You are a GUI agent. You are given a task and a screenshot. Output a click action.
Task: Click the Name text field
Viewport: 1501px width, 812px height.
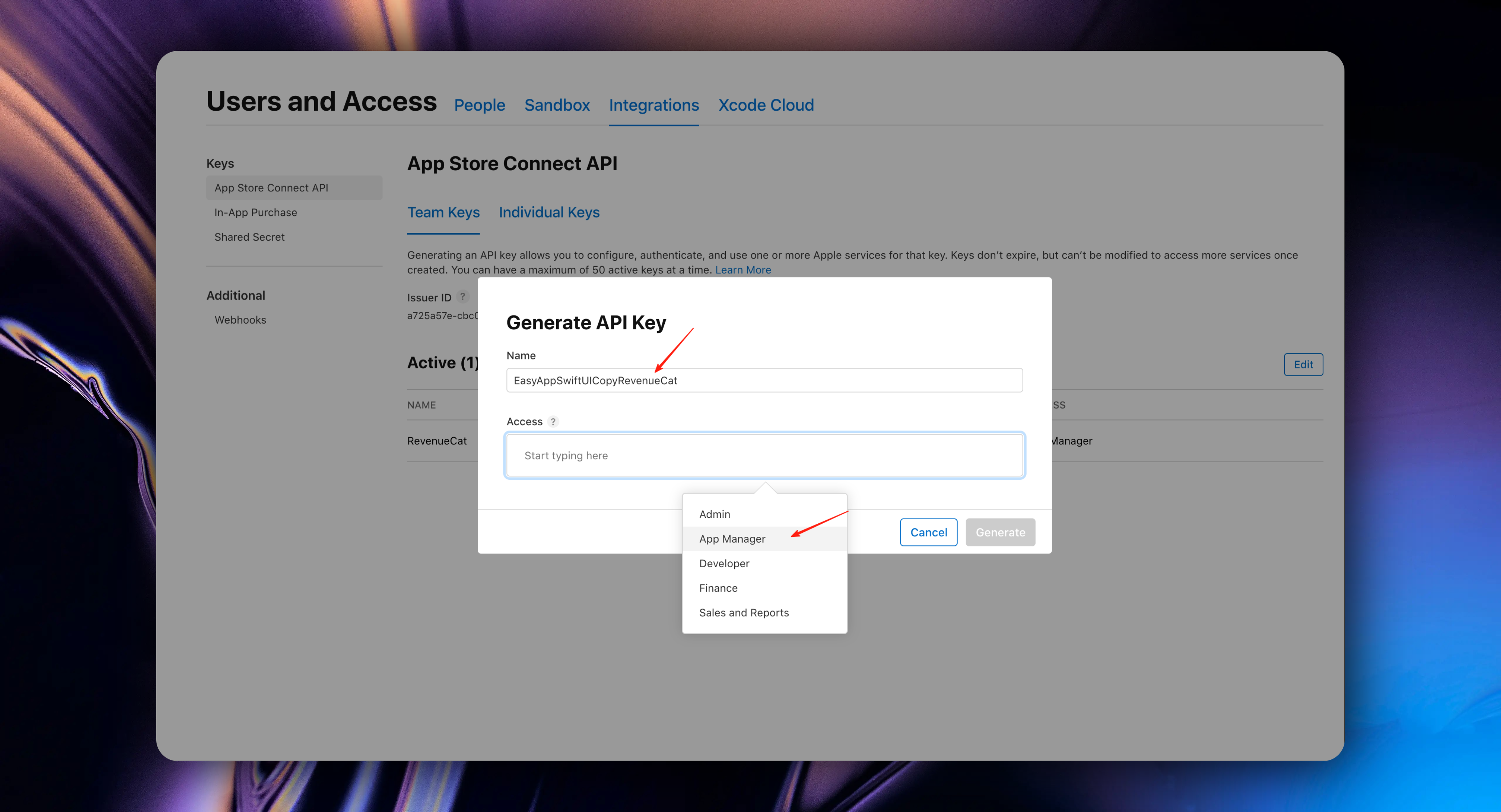[x=764, y=380]
